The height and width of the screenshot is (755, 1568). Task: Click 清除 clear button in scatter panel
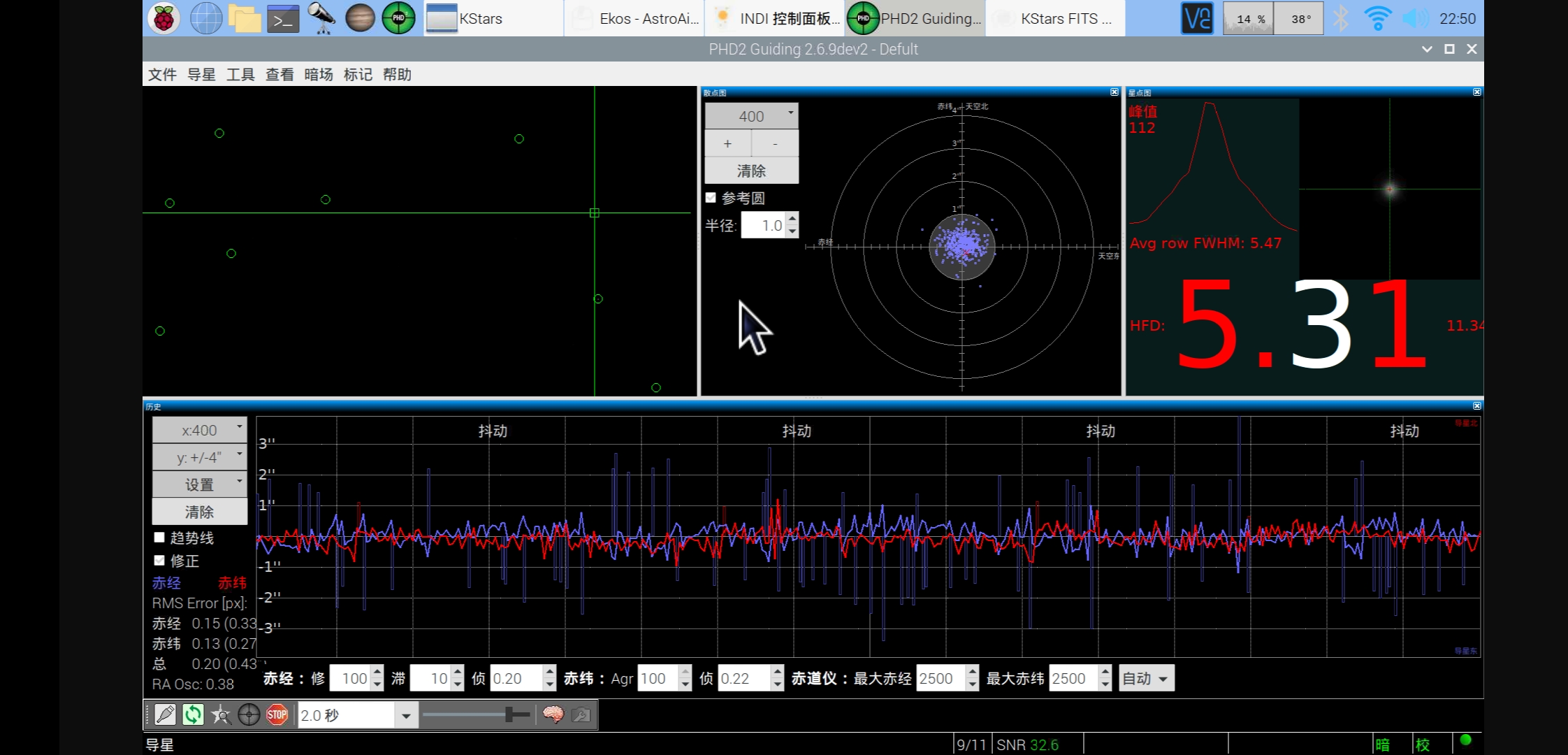click(751, 171)
